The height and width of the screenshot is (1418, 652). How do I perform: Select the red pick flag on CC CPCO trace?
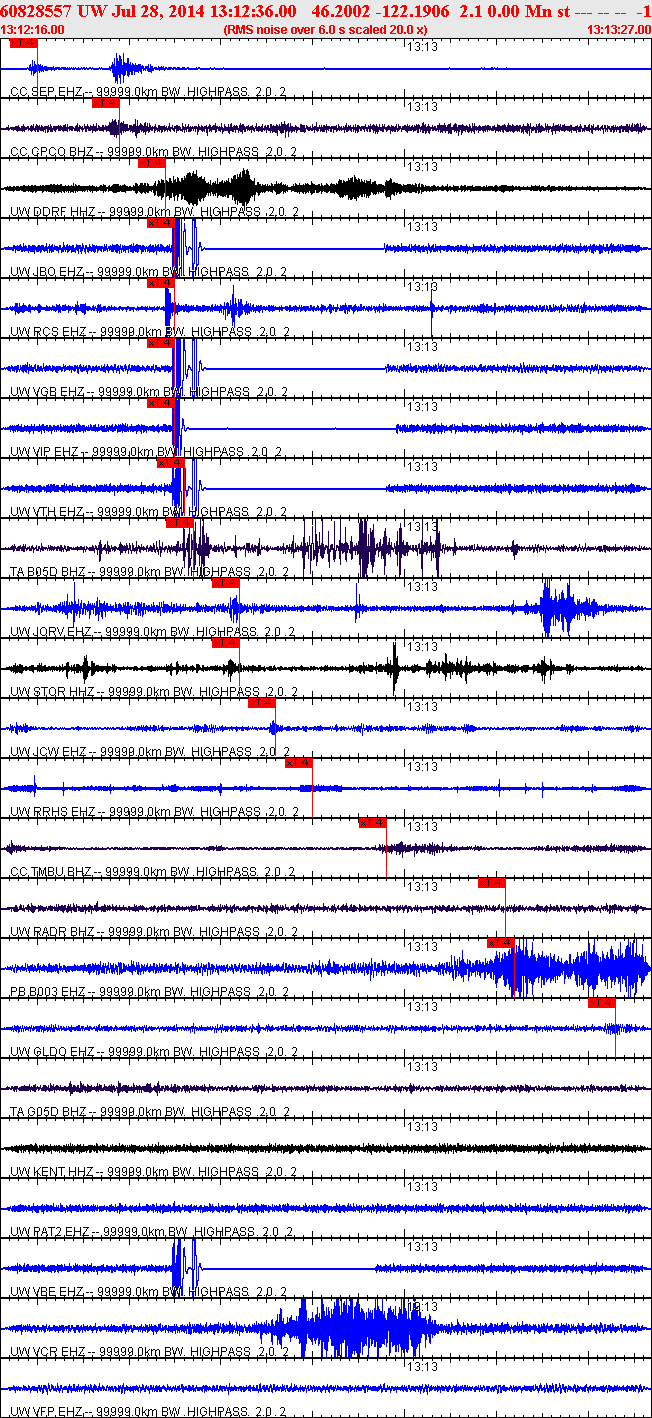click(105, 103)
